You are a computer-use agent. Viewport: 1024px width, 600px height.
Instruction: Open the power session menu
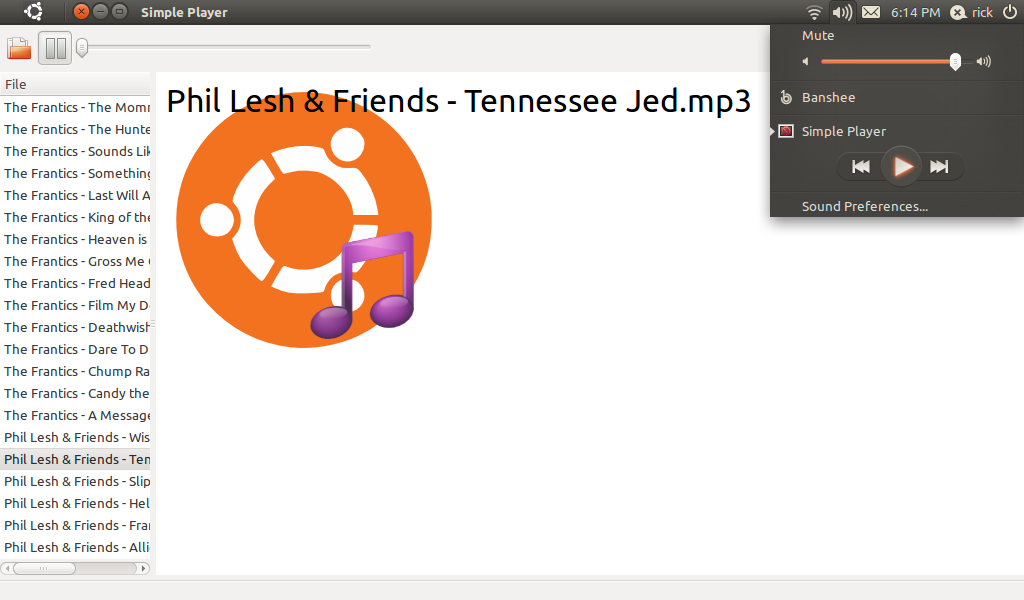coord(1010,12)
